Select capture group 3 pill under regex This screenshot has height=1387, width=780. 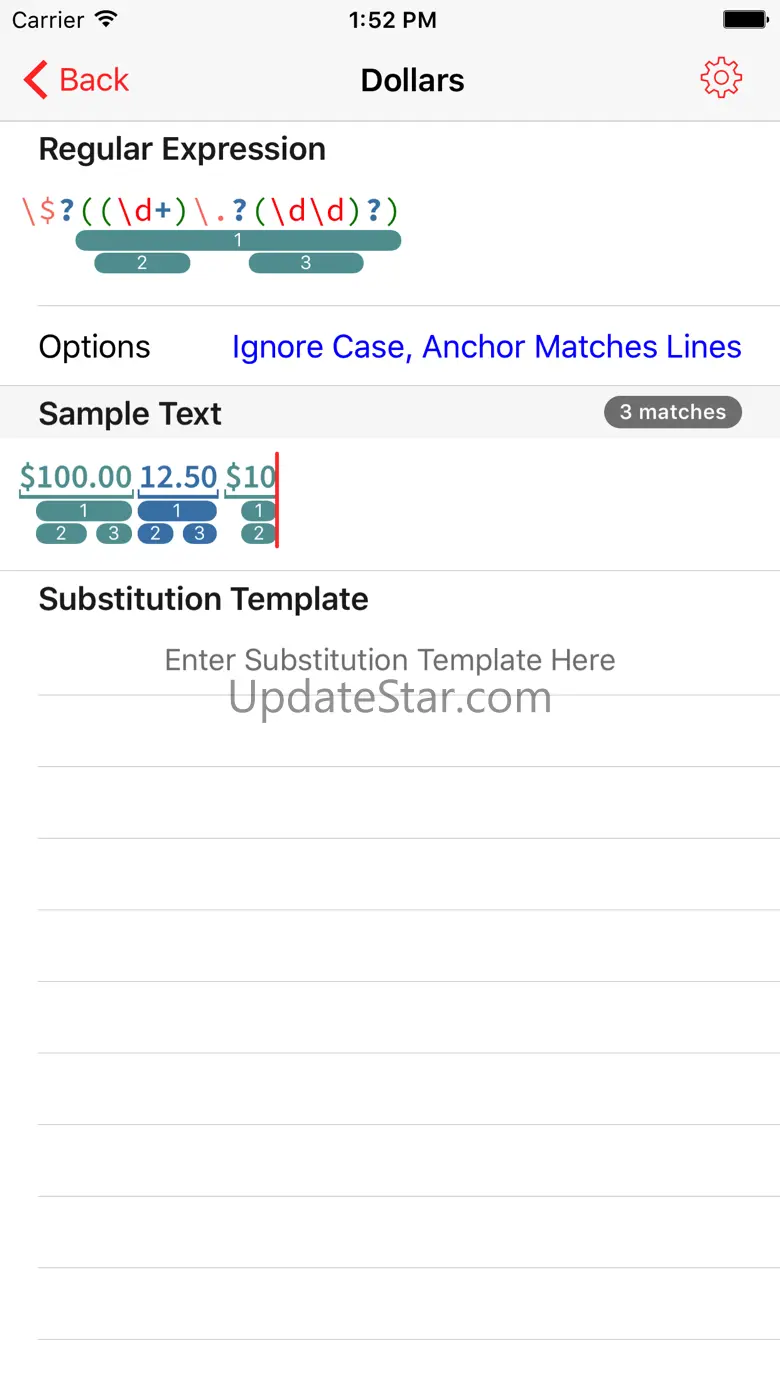pyautogui.click(x=306, y=263)
